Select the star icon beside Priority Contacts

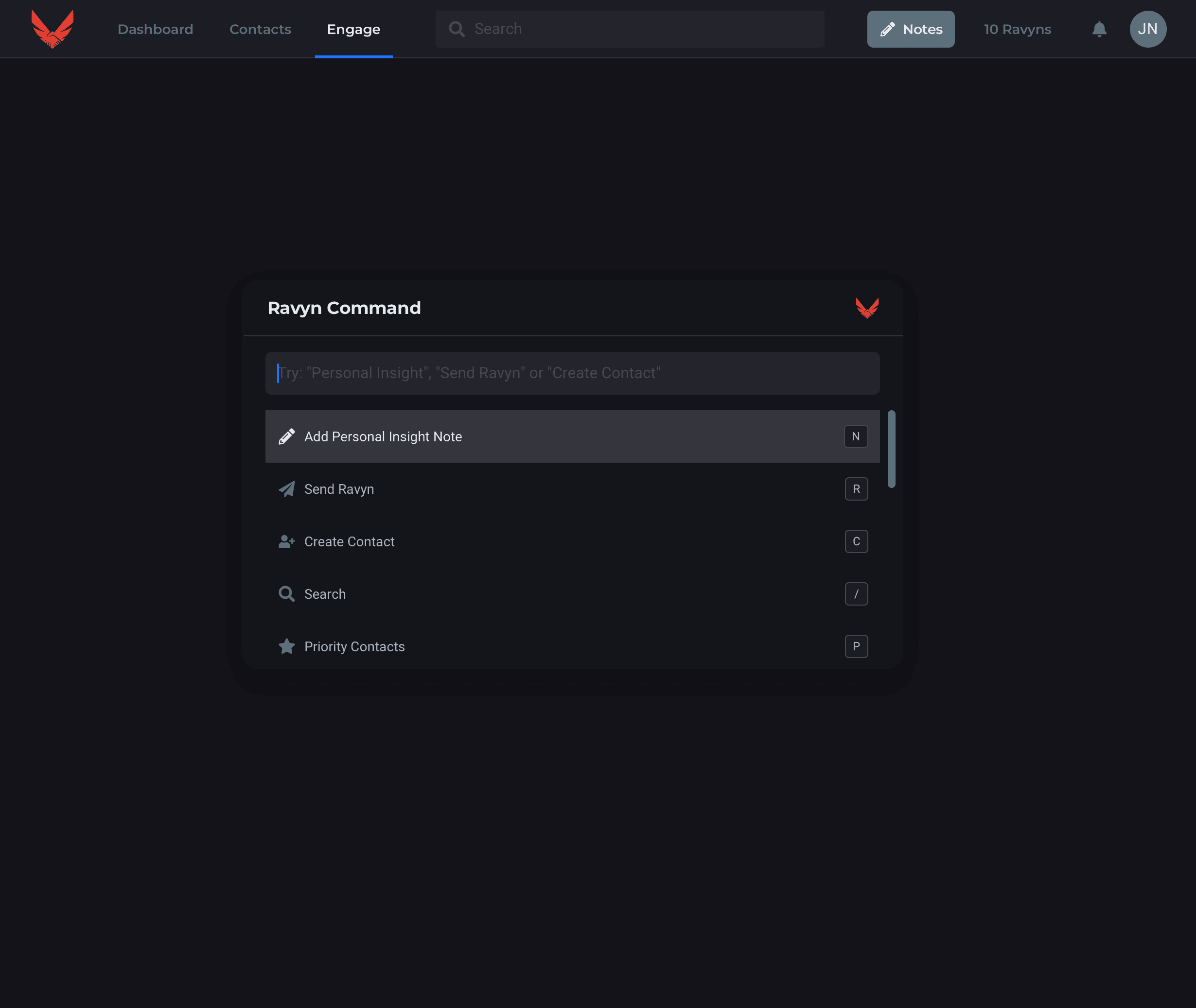286,646
